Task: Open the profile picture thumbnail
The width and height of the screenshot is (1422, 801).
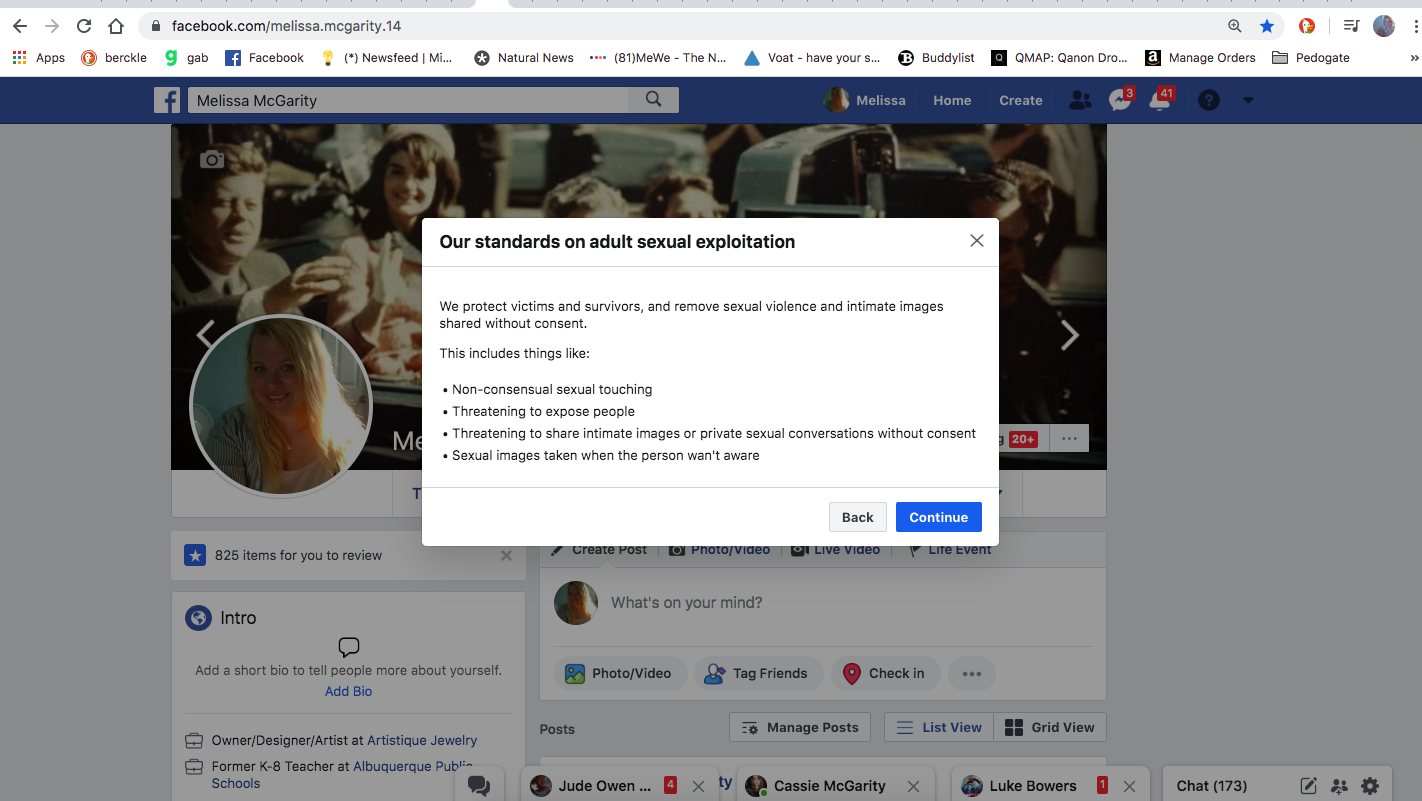Action: [x=281, y=406]
